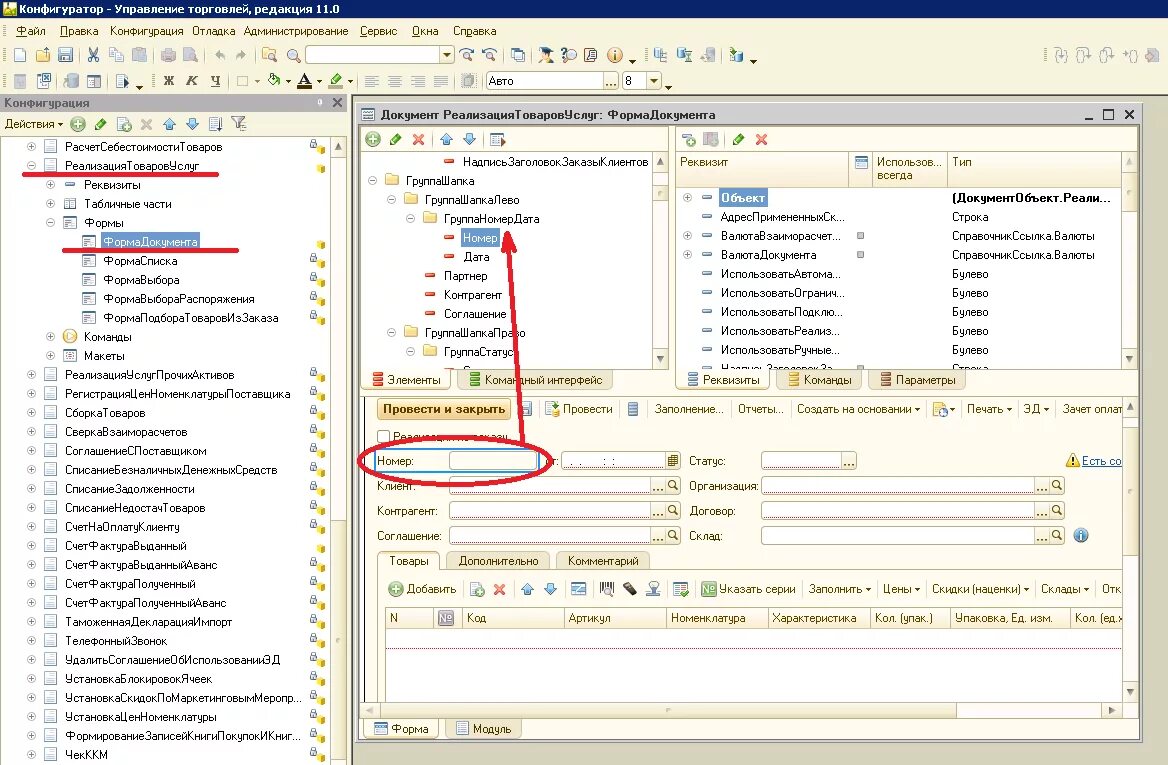Image resolution: width=1168 pixels, height=765 pixels.
Task: Click the magnifier Search icon beside search box
Action: pos(293,55)
